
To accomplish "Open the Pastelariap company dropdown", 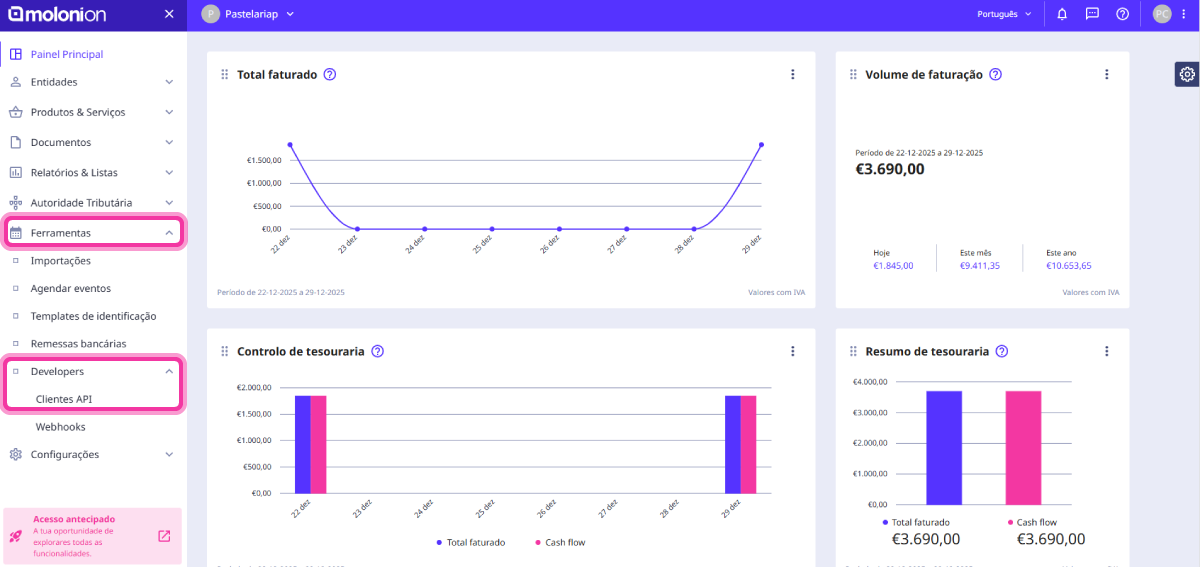I will tap(248, 14).
